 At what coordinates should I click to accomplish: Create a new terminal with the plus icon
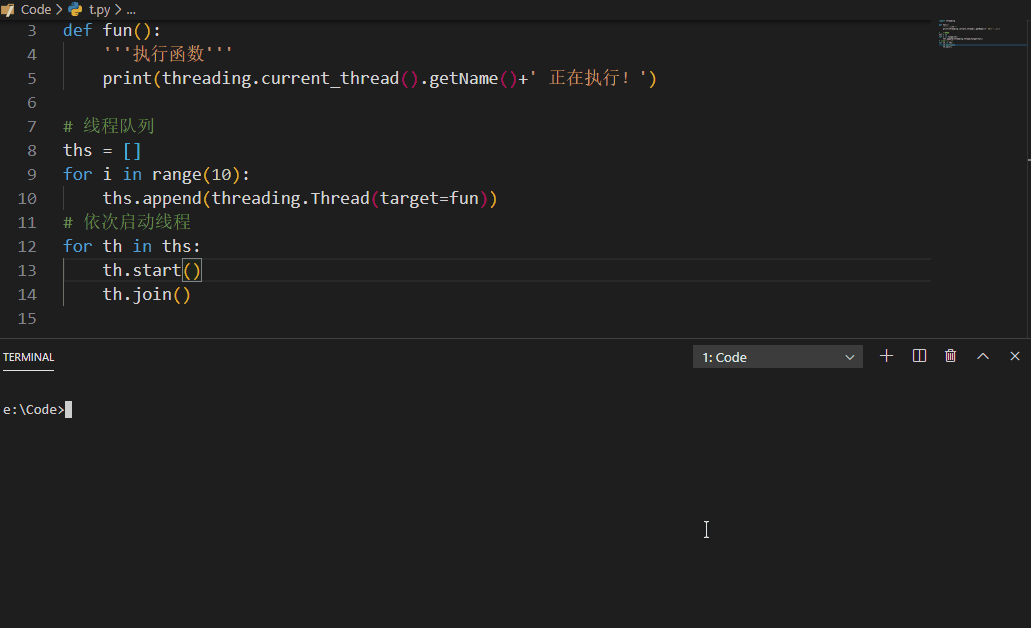pyautogui.click(x=886, y=356)
